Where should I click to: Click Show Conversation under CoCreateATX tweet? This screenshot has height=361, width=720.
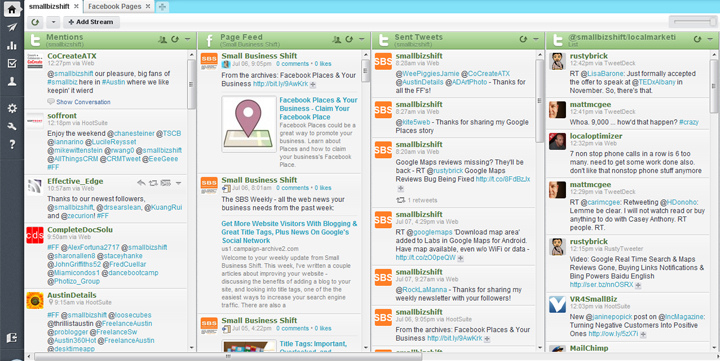pyautogui.click(x=83, y=102)
